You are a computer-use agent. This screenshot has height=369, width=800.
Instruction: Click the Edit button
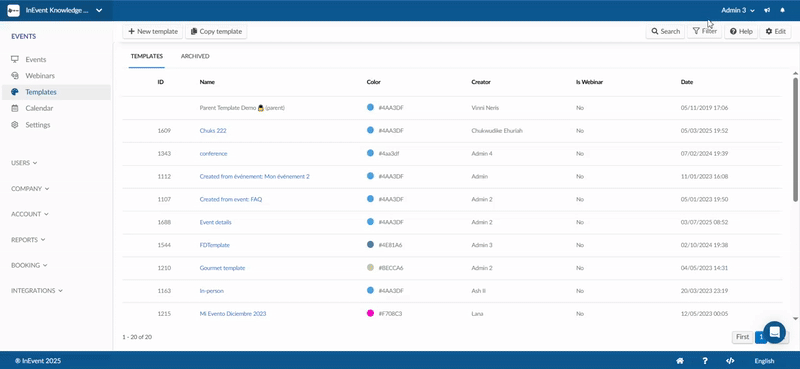pos(776,31)
